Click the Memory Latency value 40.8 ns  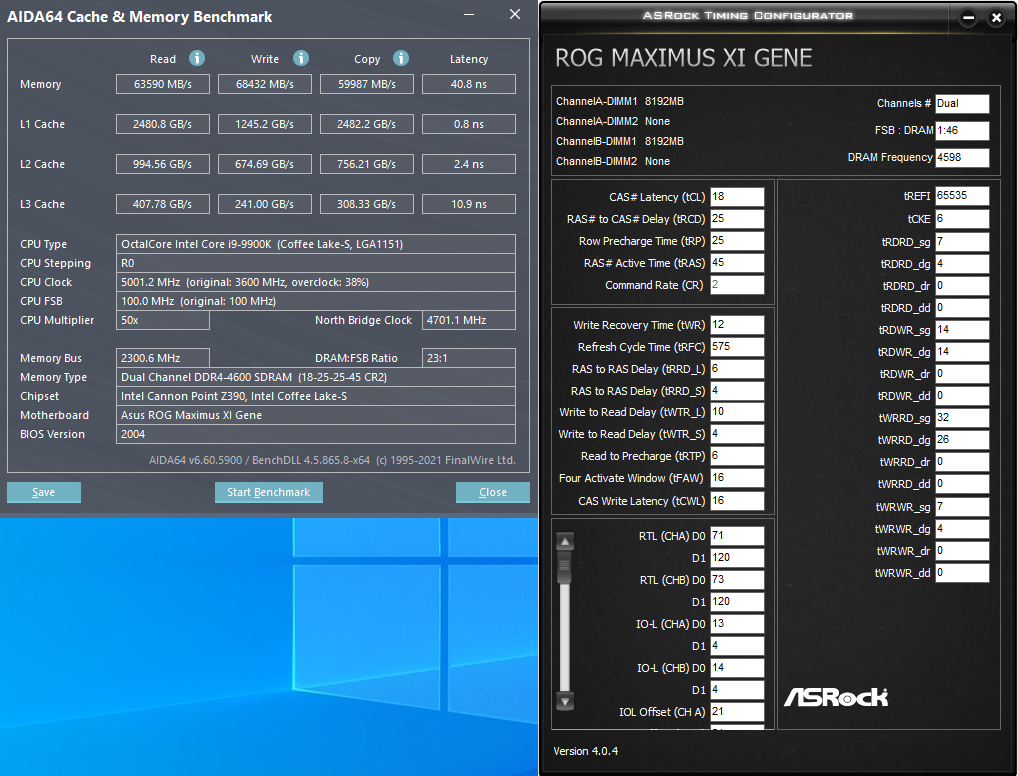click(x=469, y=84)
